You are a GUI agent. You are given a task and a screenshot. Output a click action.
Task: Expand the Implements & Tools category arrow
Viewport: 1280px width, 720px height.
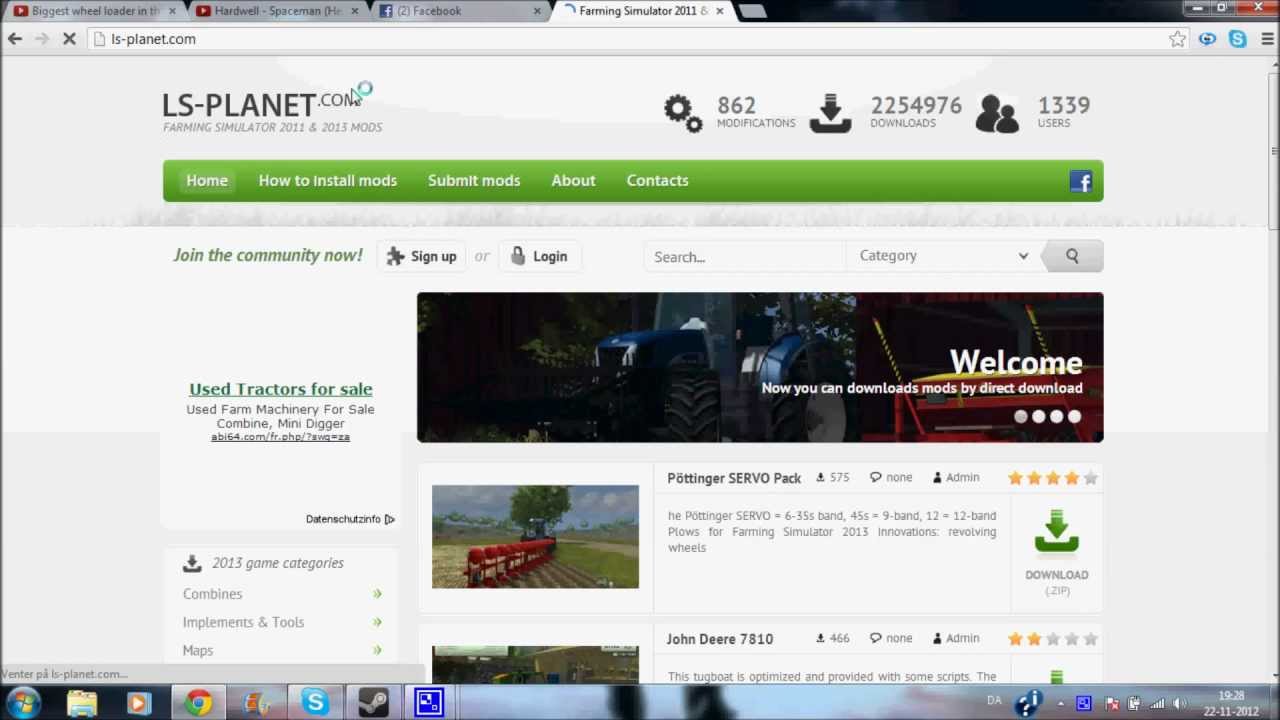[x=377, y=622]
